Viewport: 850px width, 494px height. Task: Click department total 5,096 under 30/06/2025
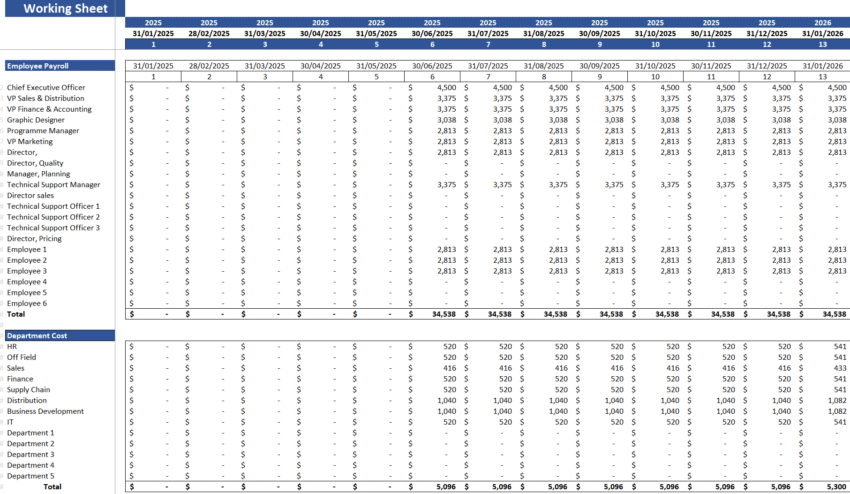(x=446, y=487)
